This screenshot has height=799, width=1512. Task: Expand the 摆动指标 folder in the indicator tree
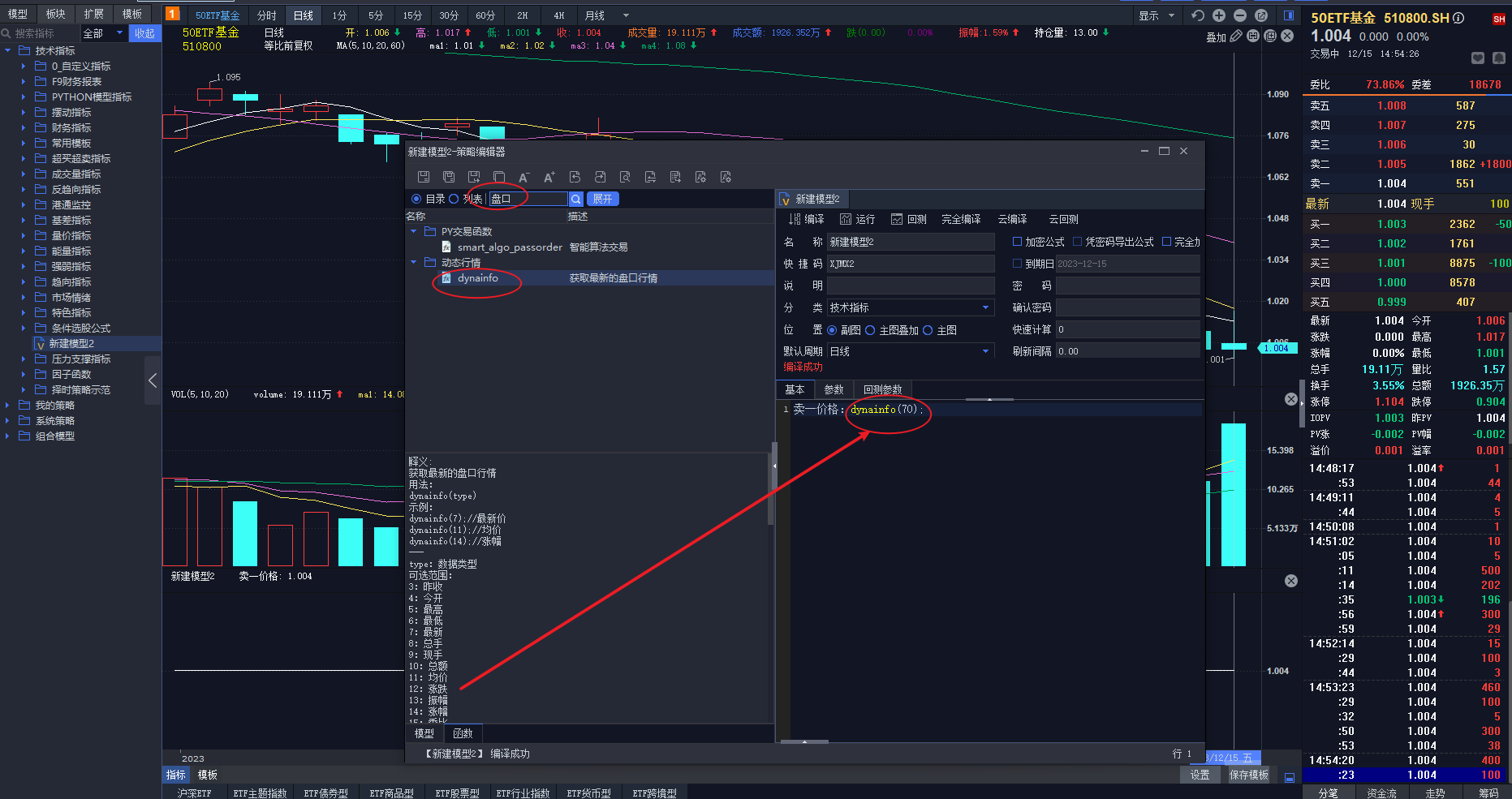24,113
